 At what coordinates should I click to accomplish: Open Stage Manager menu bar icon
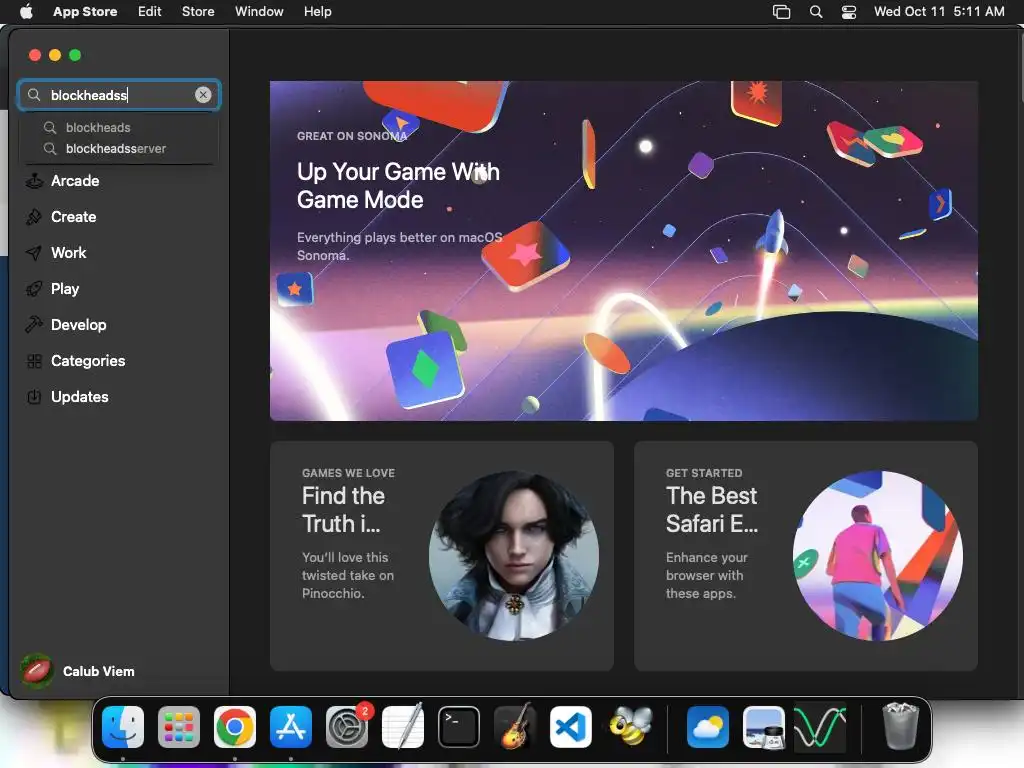pyautogui.click(x=782, y=12)
